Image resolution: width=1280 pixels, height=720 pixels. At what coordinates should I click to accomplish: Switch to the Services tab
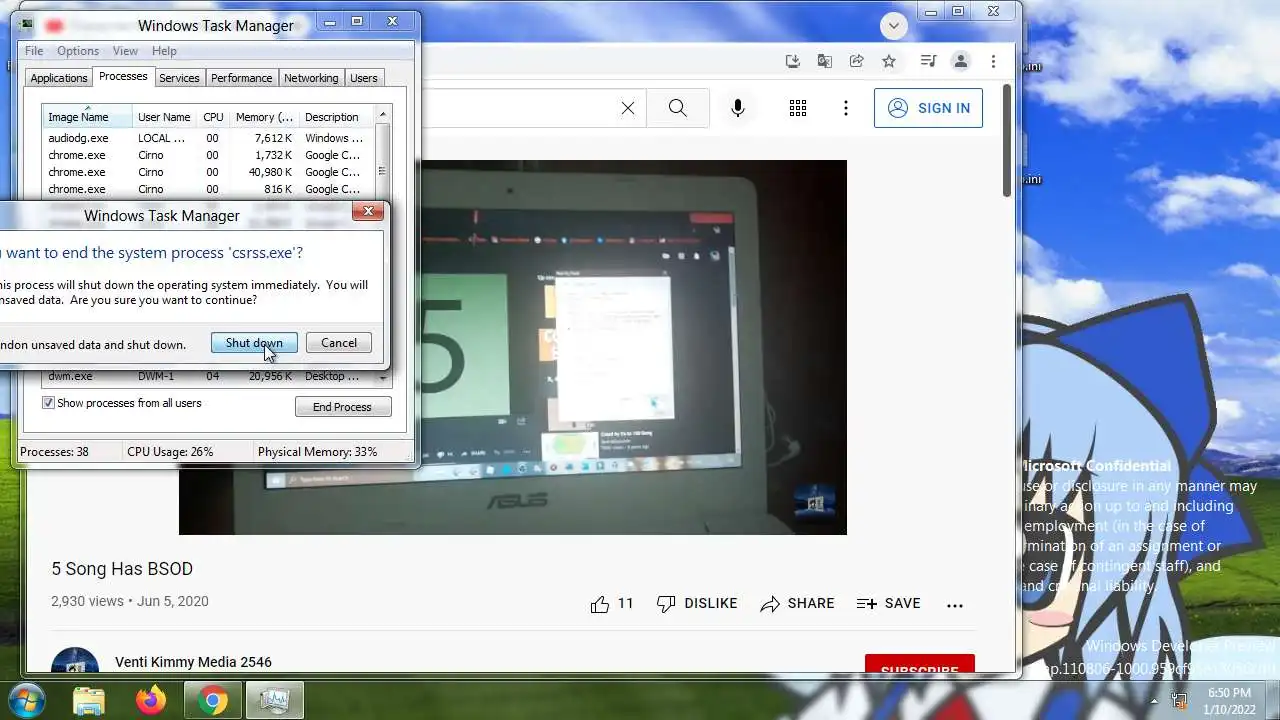pos(179,78)
